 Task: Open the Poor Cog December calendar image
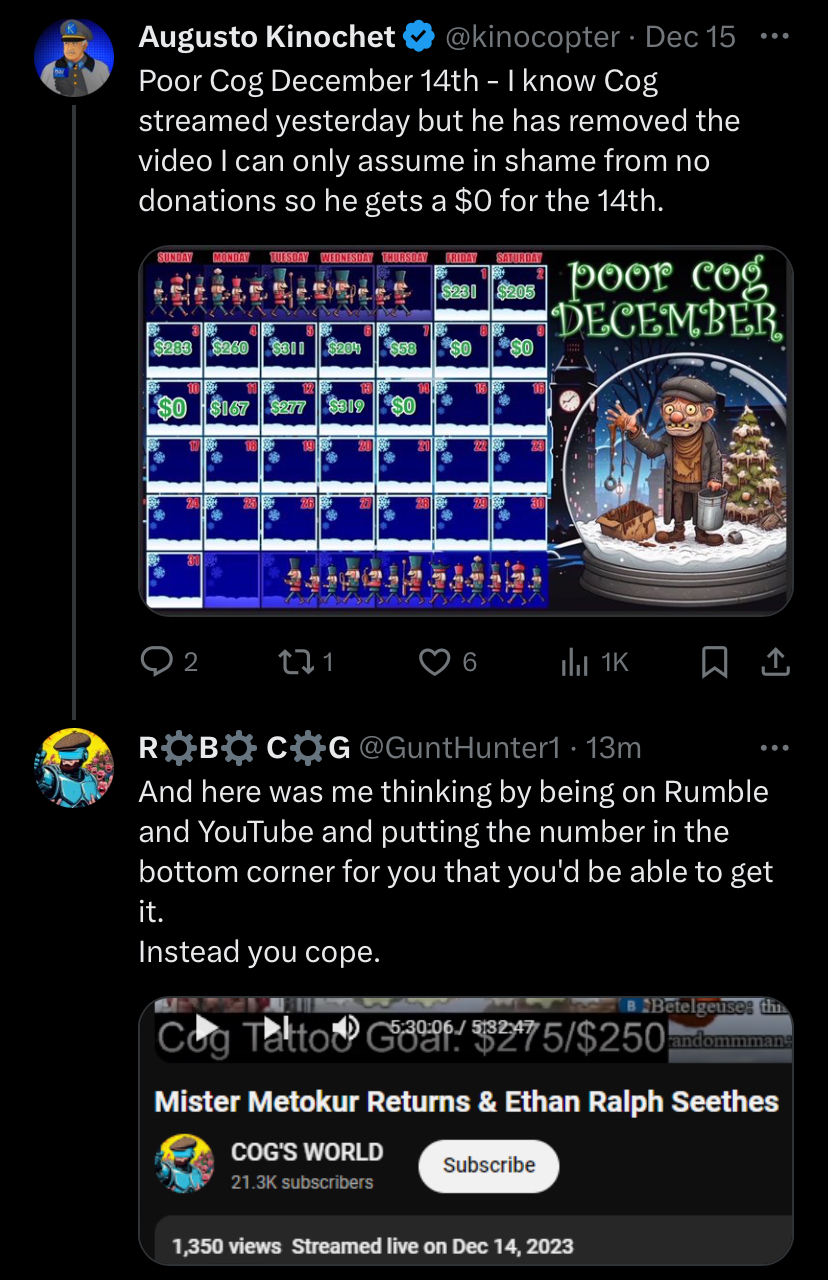465,430
